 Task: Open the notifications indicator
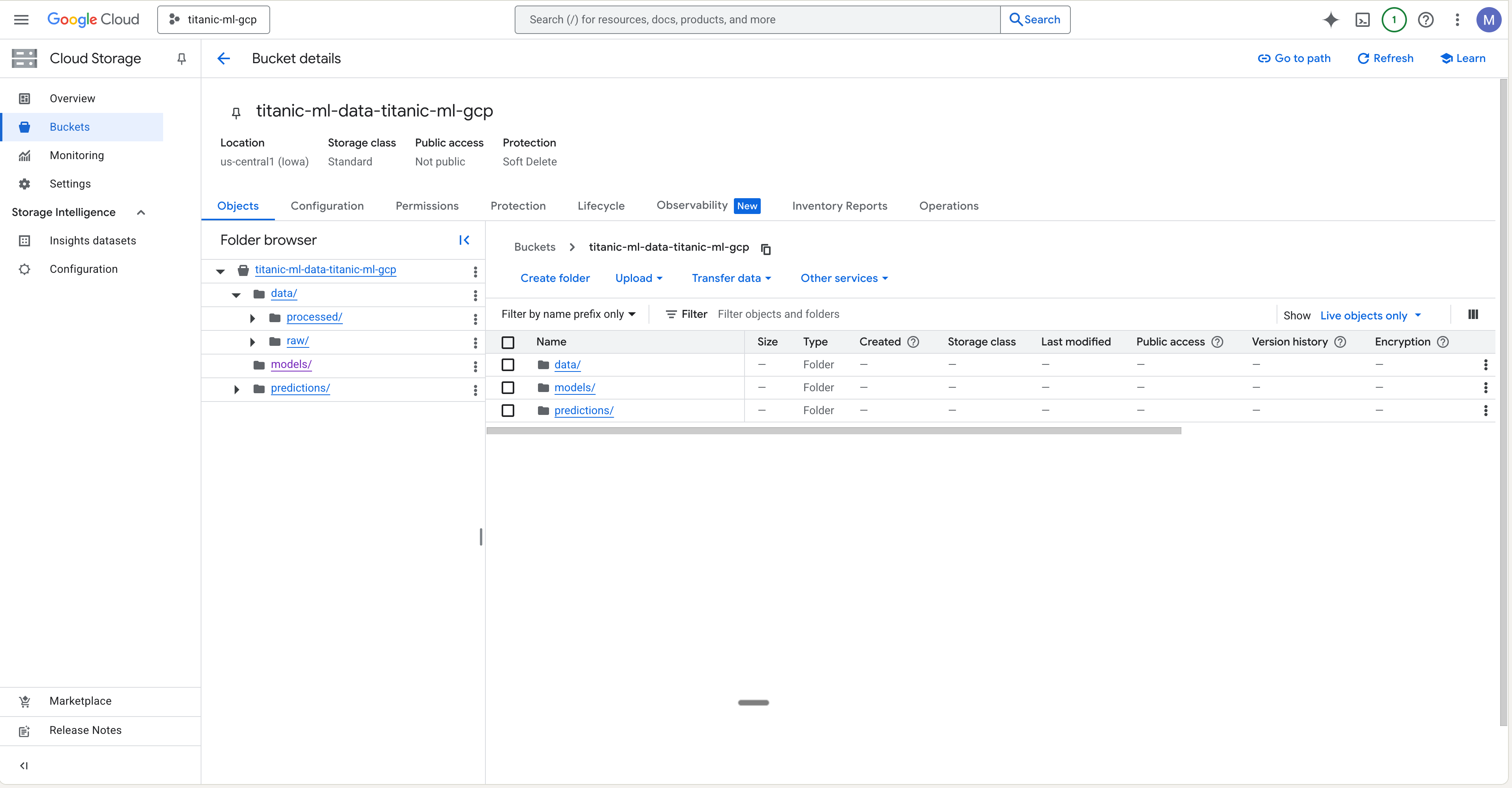[1395, 19]
